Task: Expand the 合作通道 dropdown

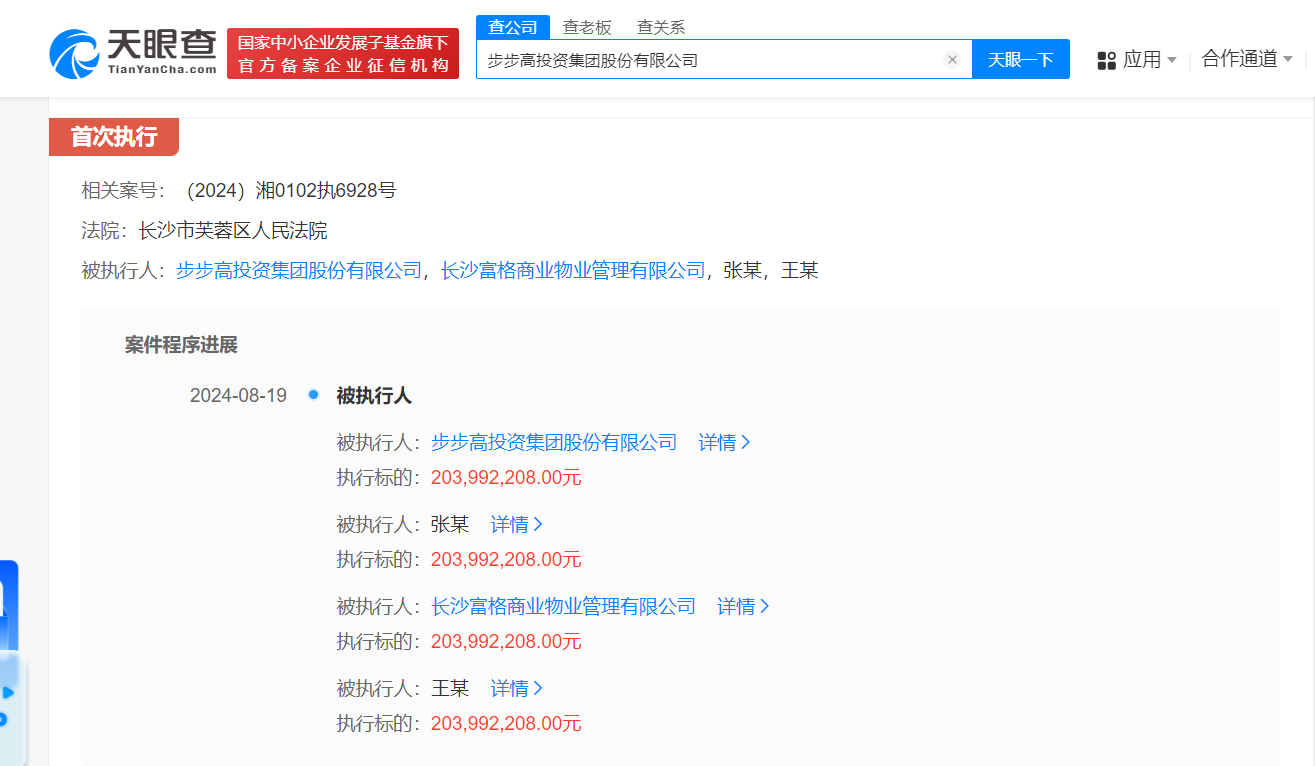Action: (1247, 59)
